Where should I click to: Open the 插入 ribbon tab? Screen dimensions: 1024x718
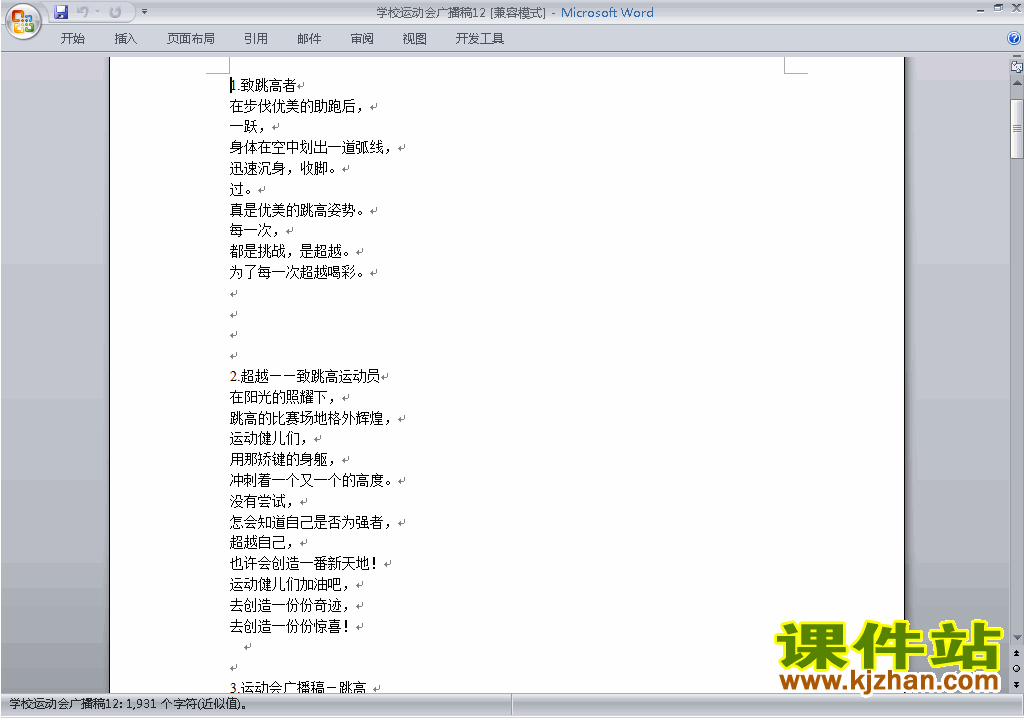(x=125, y=39)
